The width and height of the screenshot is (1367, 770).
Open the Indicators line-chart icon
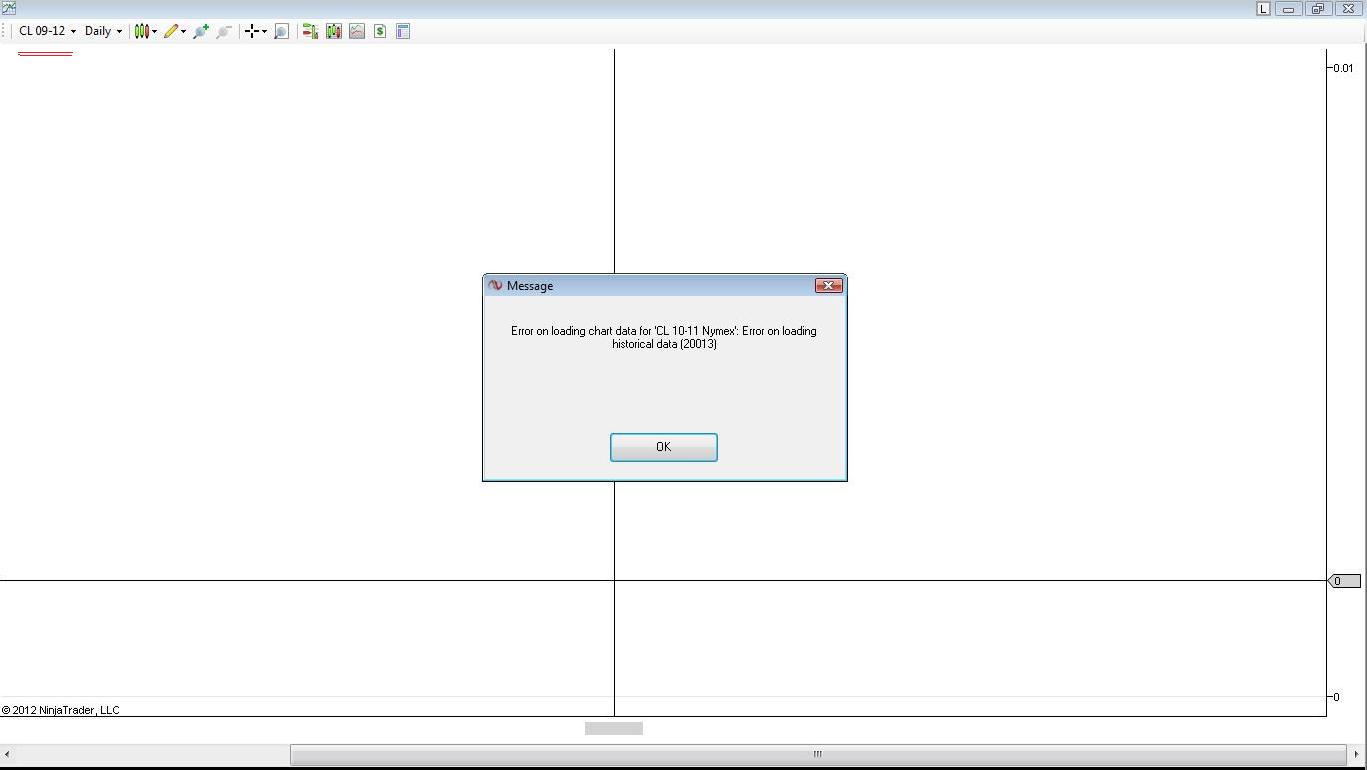tap(357, 31)
